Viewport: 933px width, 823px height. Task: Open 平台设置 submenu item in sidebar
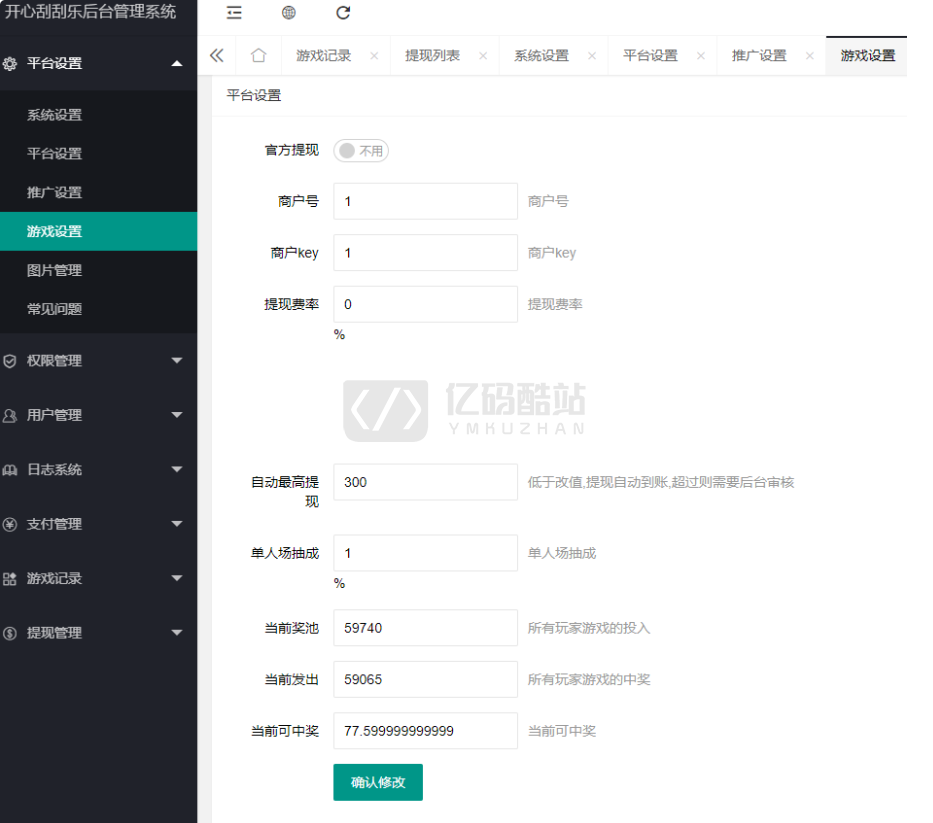click(x=99, y=154)
